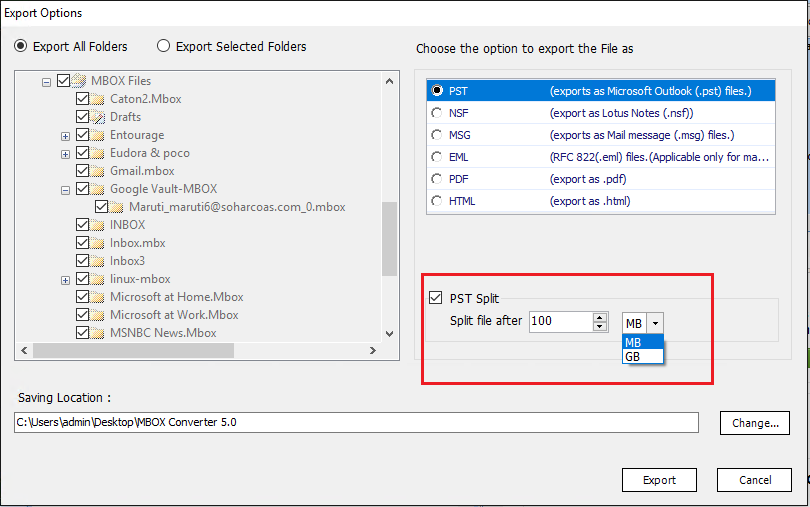Select GB from the unit list
Screen dimensions: 810x507
coord(643,357)
